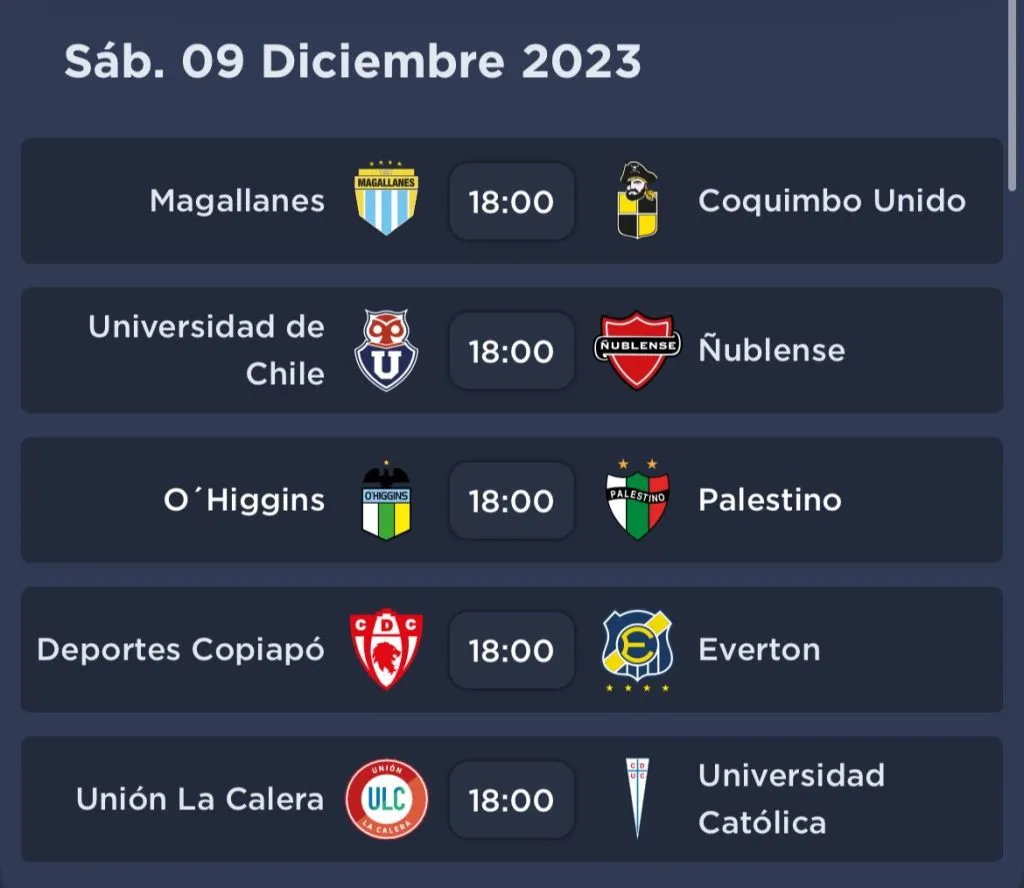Open the Everton blue and yellow crest
Image resolution: width=1024 pixels, height=888 pixels.
point(638,650)
